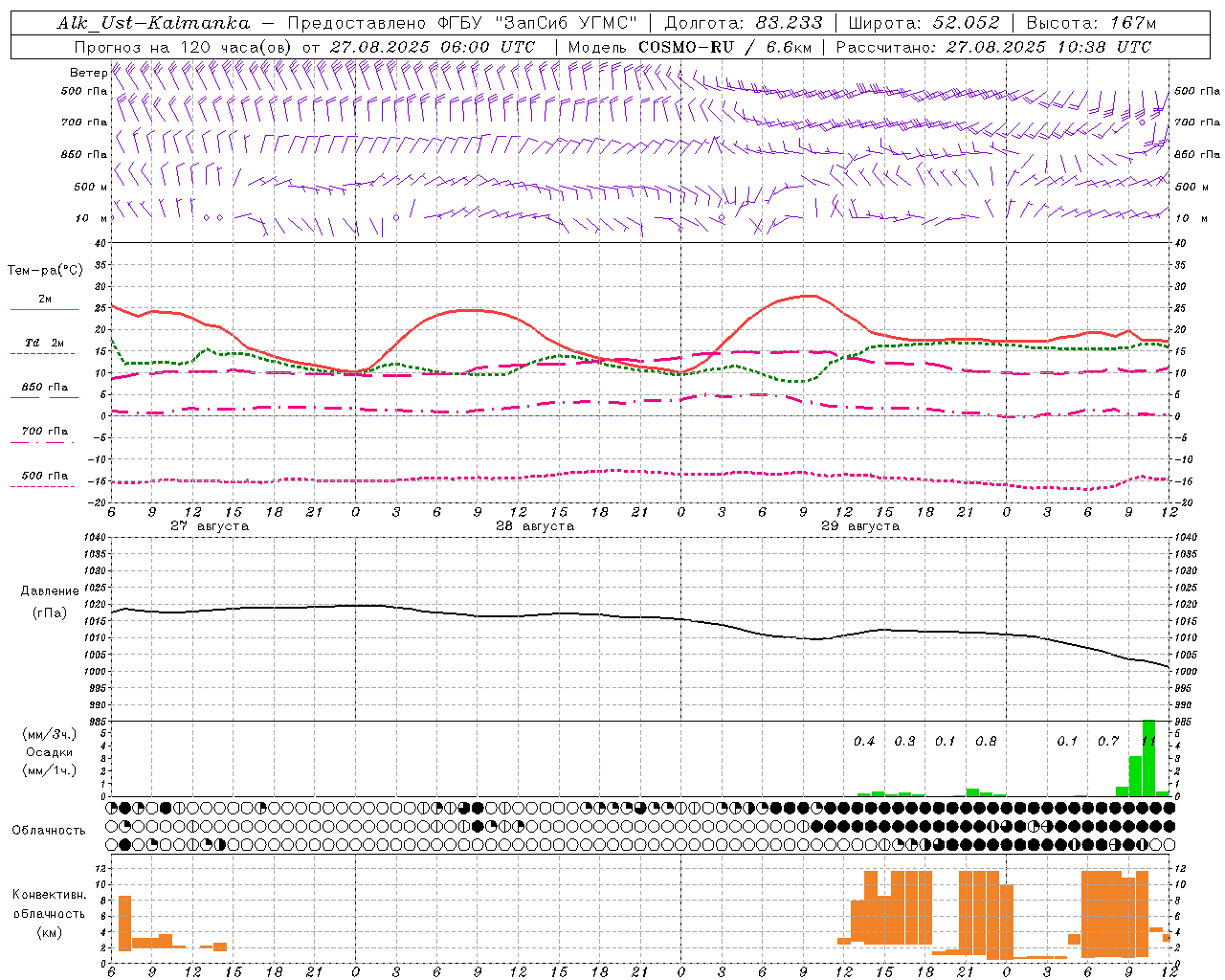
Task: Click the precipitation value 0.3
Action: pos(904,742)
